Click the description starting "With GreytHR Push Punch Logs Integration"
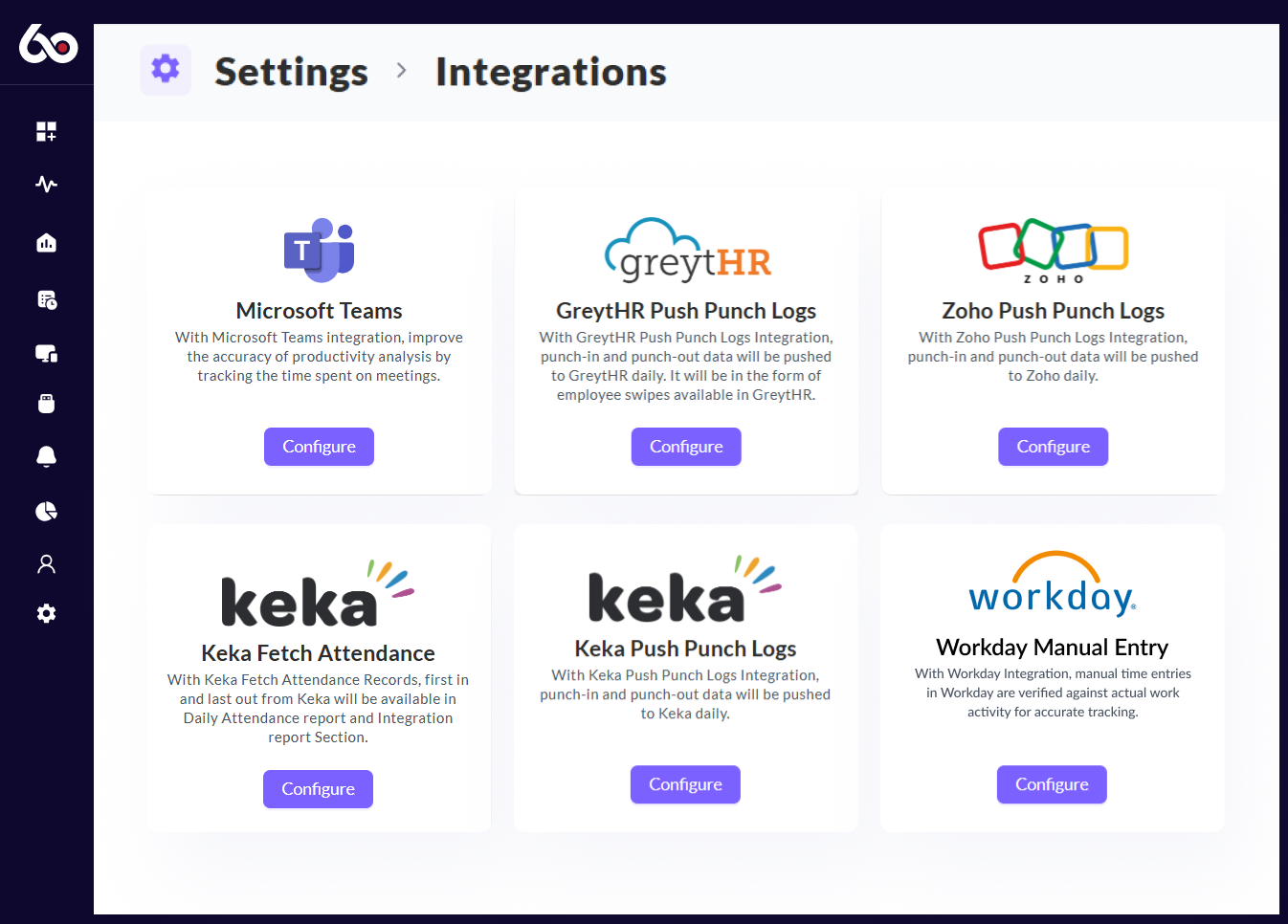This screenshot has width=1288, height=924. click(x=686, y=366)
